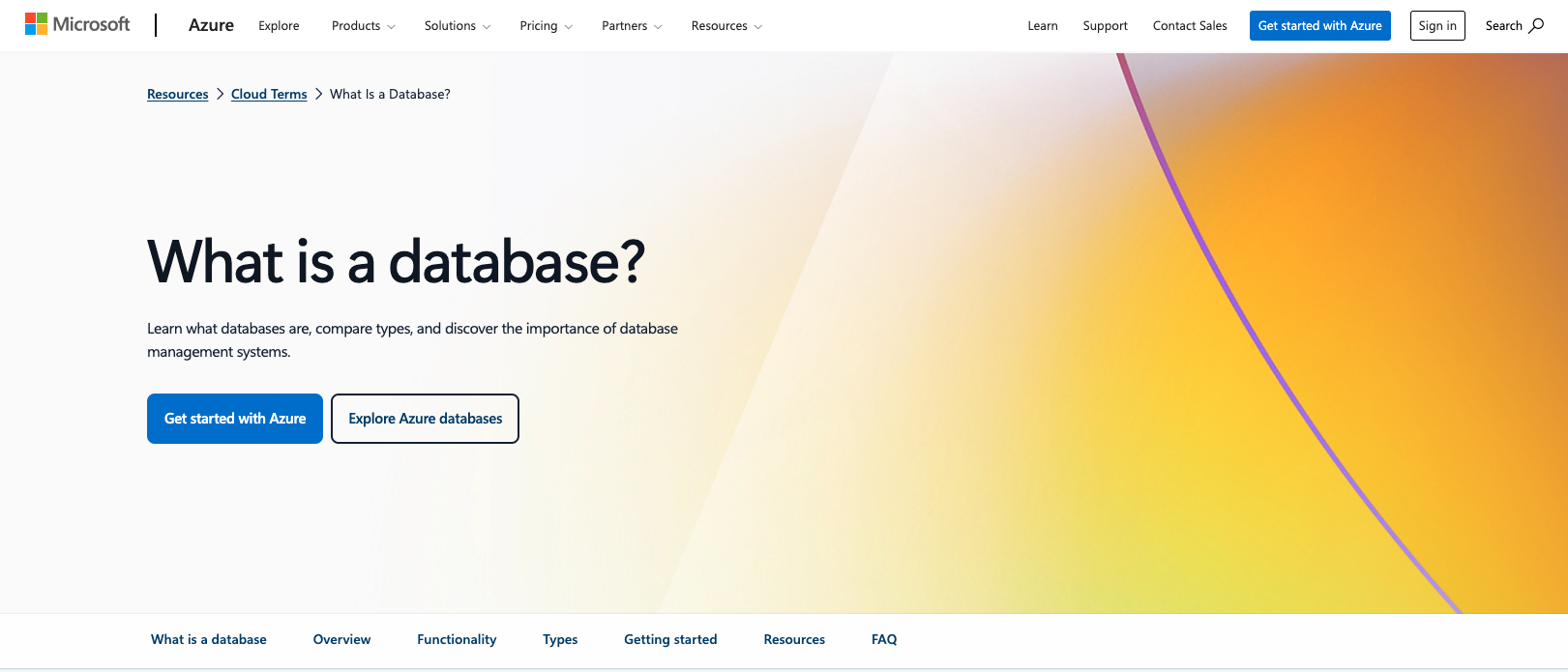
Task: Click the search magnifier icon
Action: (x=1536, y=25)
